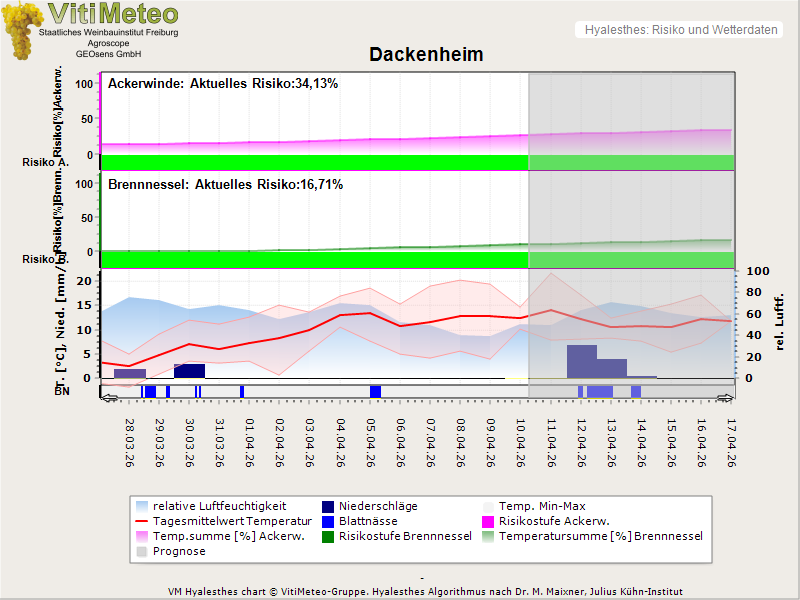Screen dimensions: 800x600
Task: Click the left timeline scroll arrow
Action: (x=109, y=397)
